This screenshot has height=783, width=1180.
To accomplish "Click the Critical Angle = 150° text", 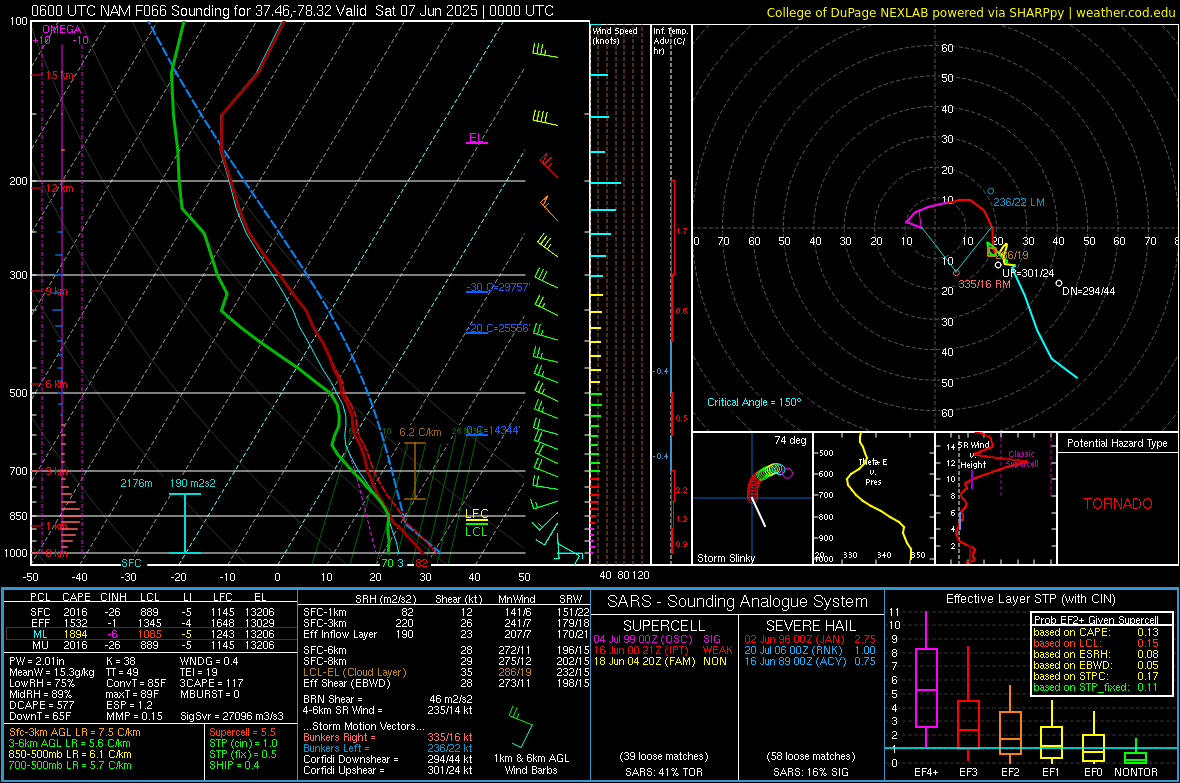I will [754, 402].
